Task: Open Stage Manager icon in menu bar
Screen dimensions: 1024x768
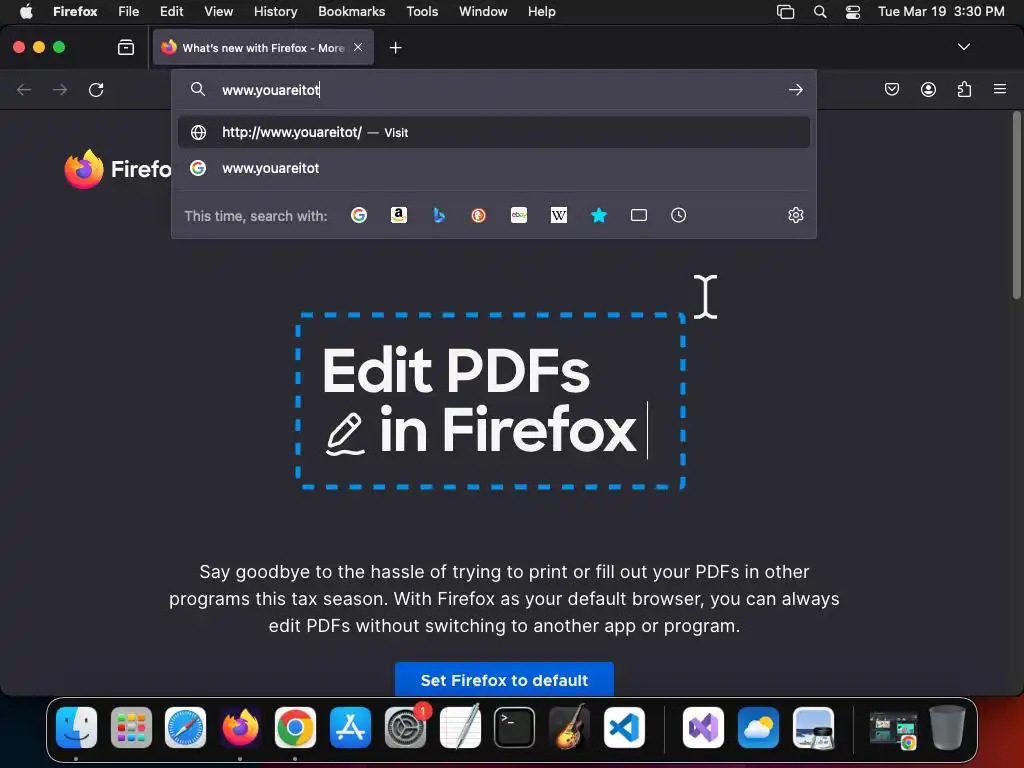Action: 786,11
